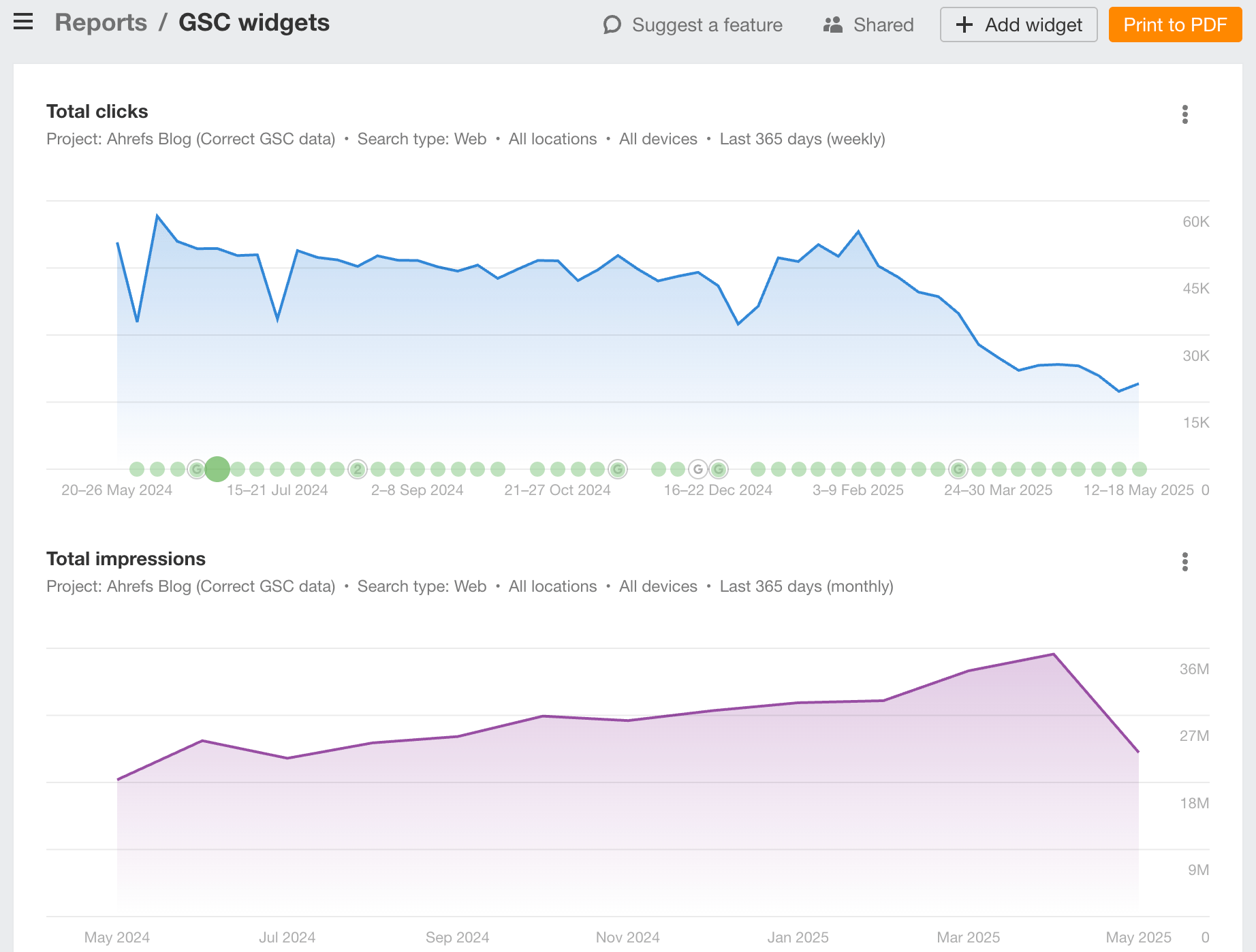Click the Total clicks widget title
This screenshot has width=1256, height=952.
97,112
